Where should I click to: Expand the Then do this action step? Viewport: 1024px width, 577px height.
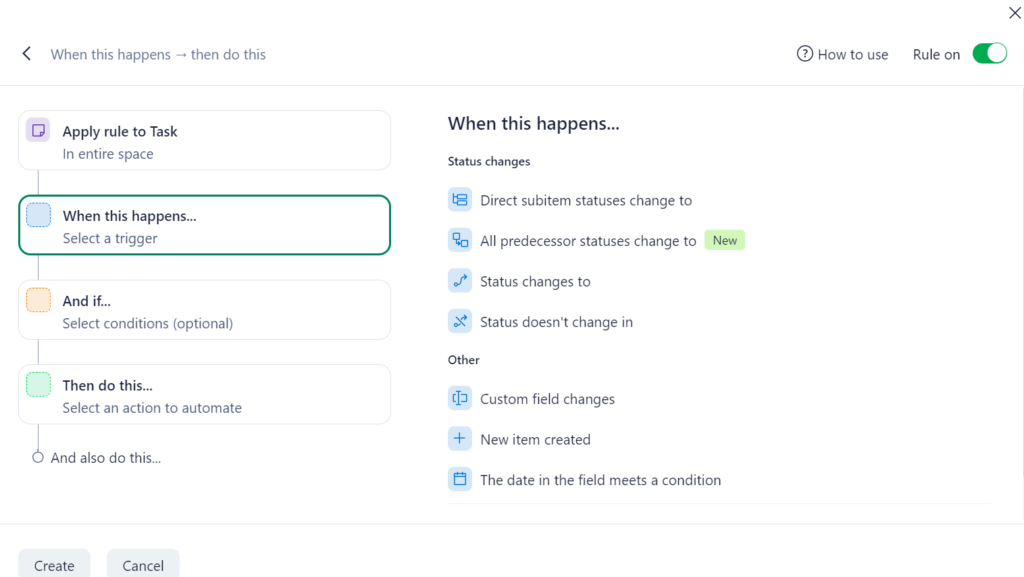pyautogui.click(x=204, y=393)
